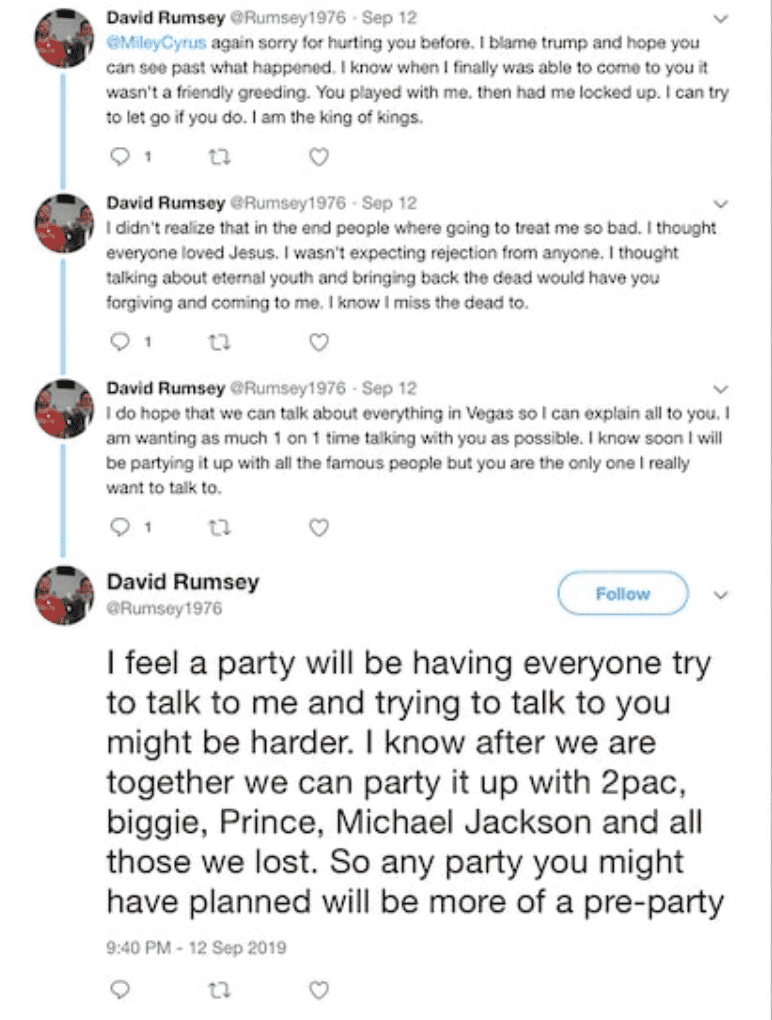Open options chevron on Vegas tweet
This screenshot has width=772, height=1020.
point(720,390)
